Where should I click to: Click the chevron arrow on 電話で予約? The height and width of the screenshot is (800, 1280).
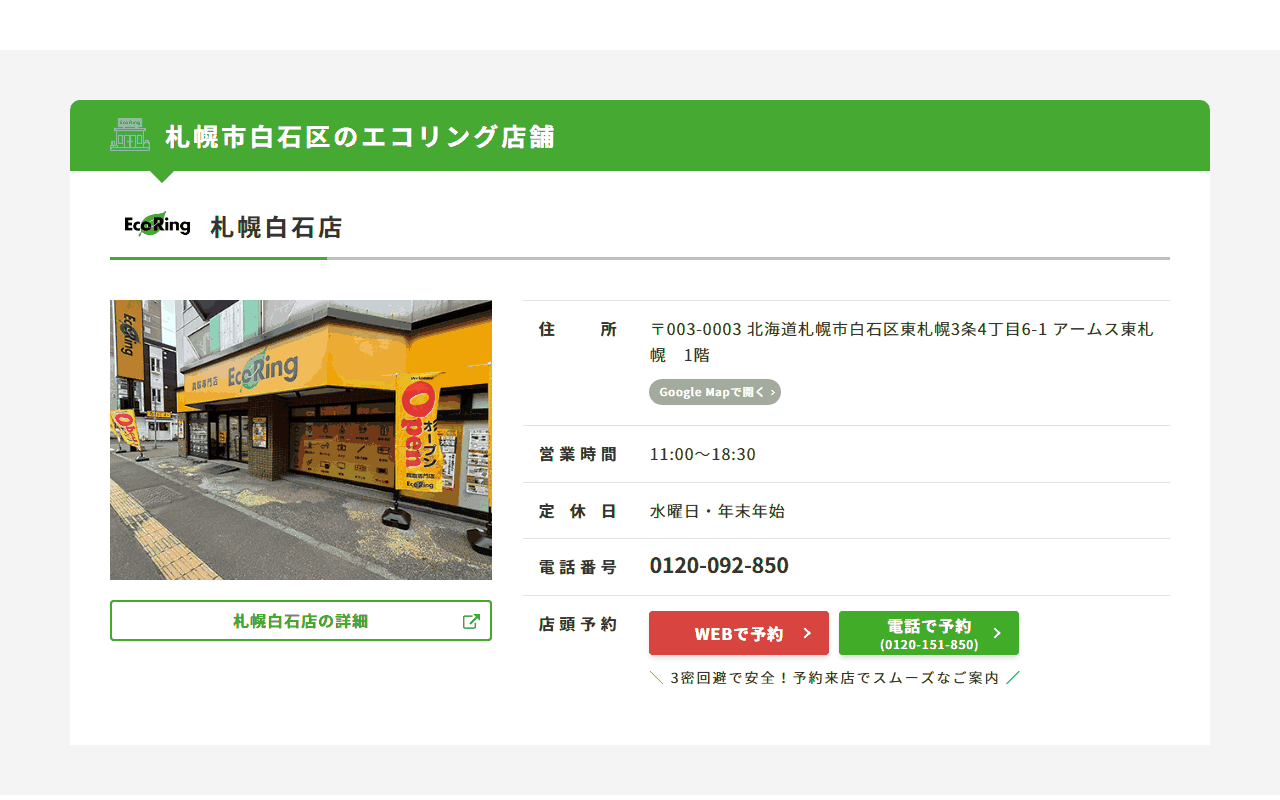click(x=997, y=633)
